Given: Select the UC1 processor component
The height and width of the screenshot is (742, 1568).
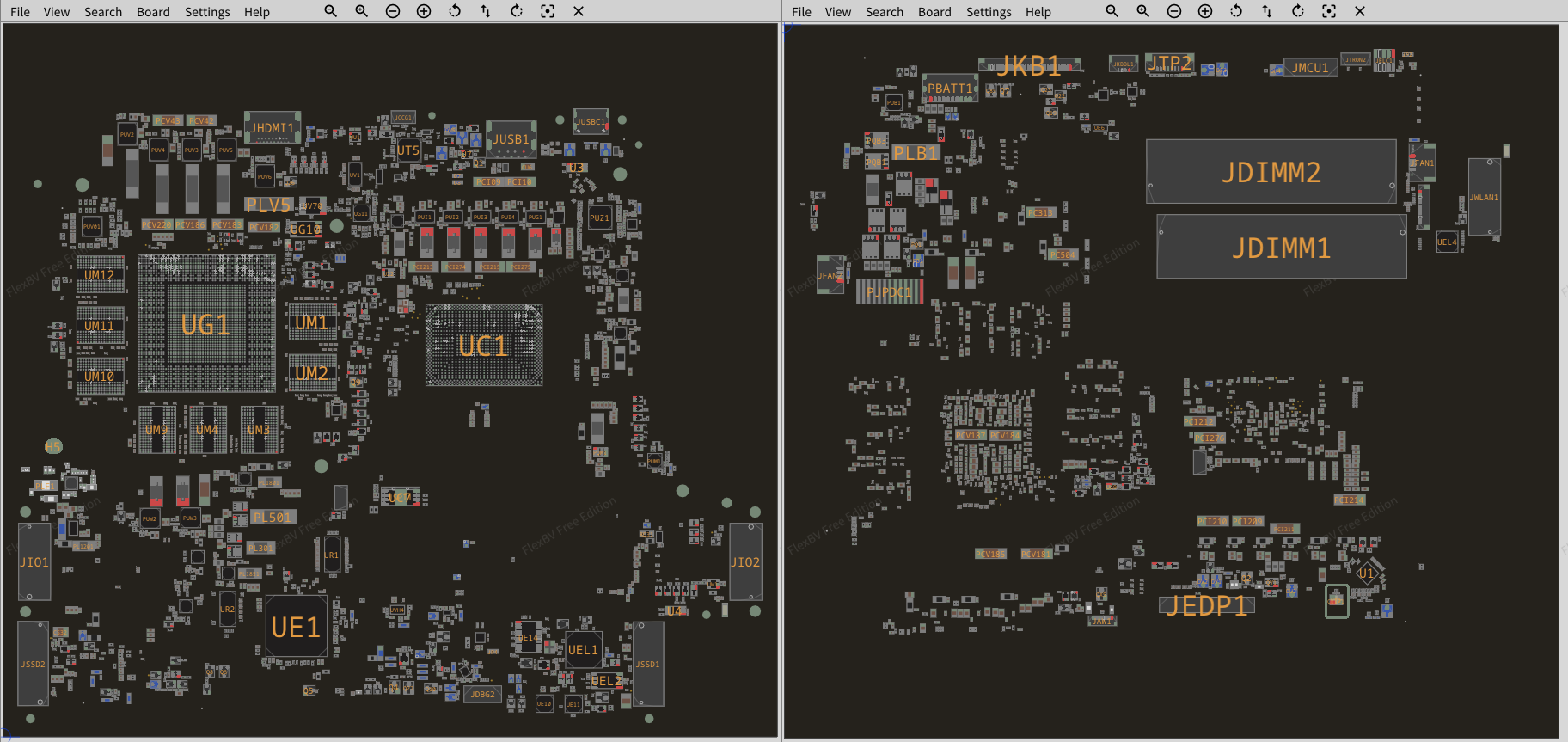Looking at the screenshot, I should point(484,346).
